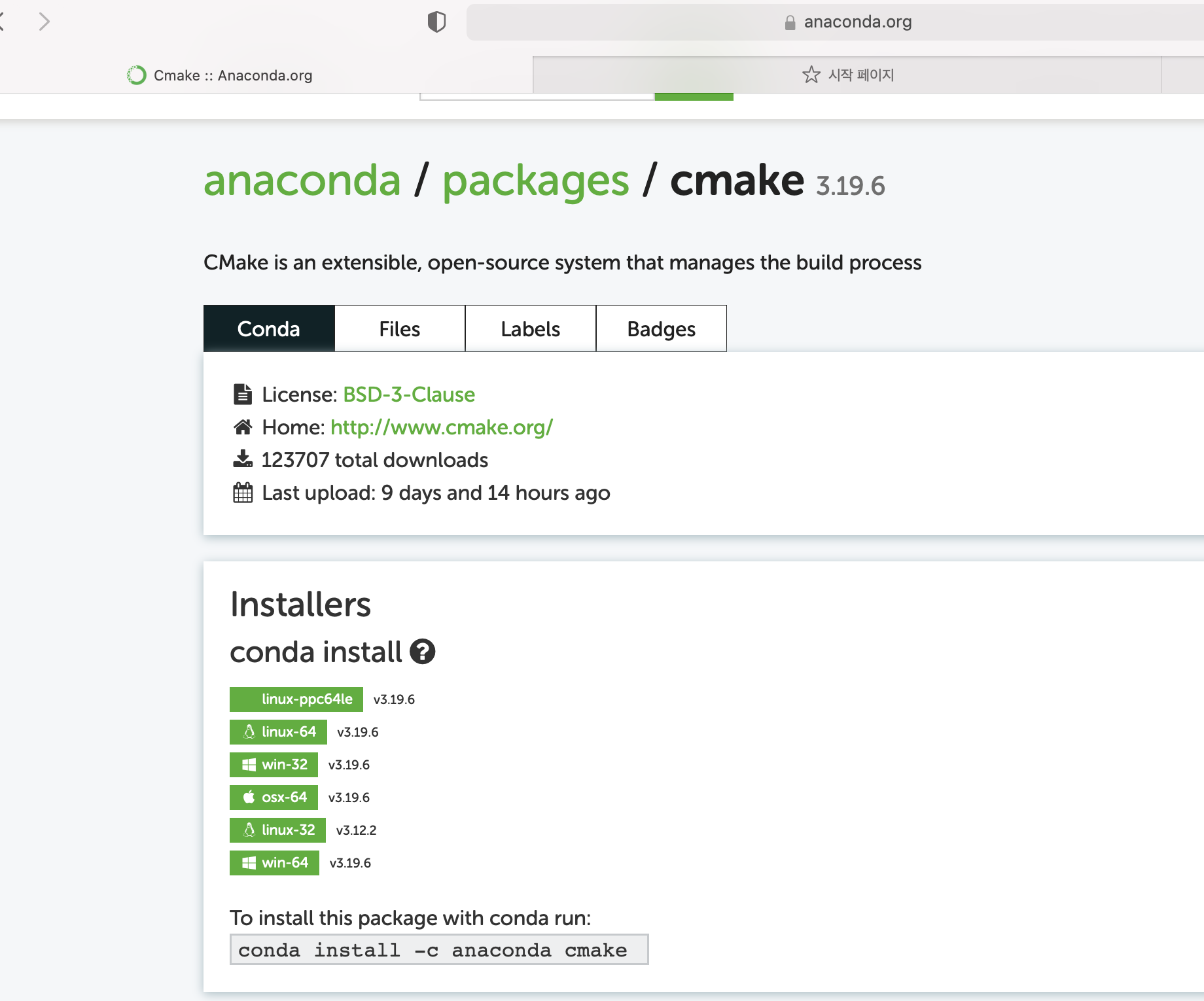Select the osx-64 installer badge

pos(274,797)
